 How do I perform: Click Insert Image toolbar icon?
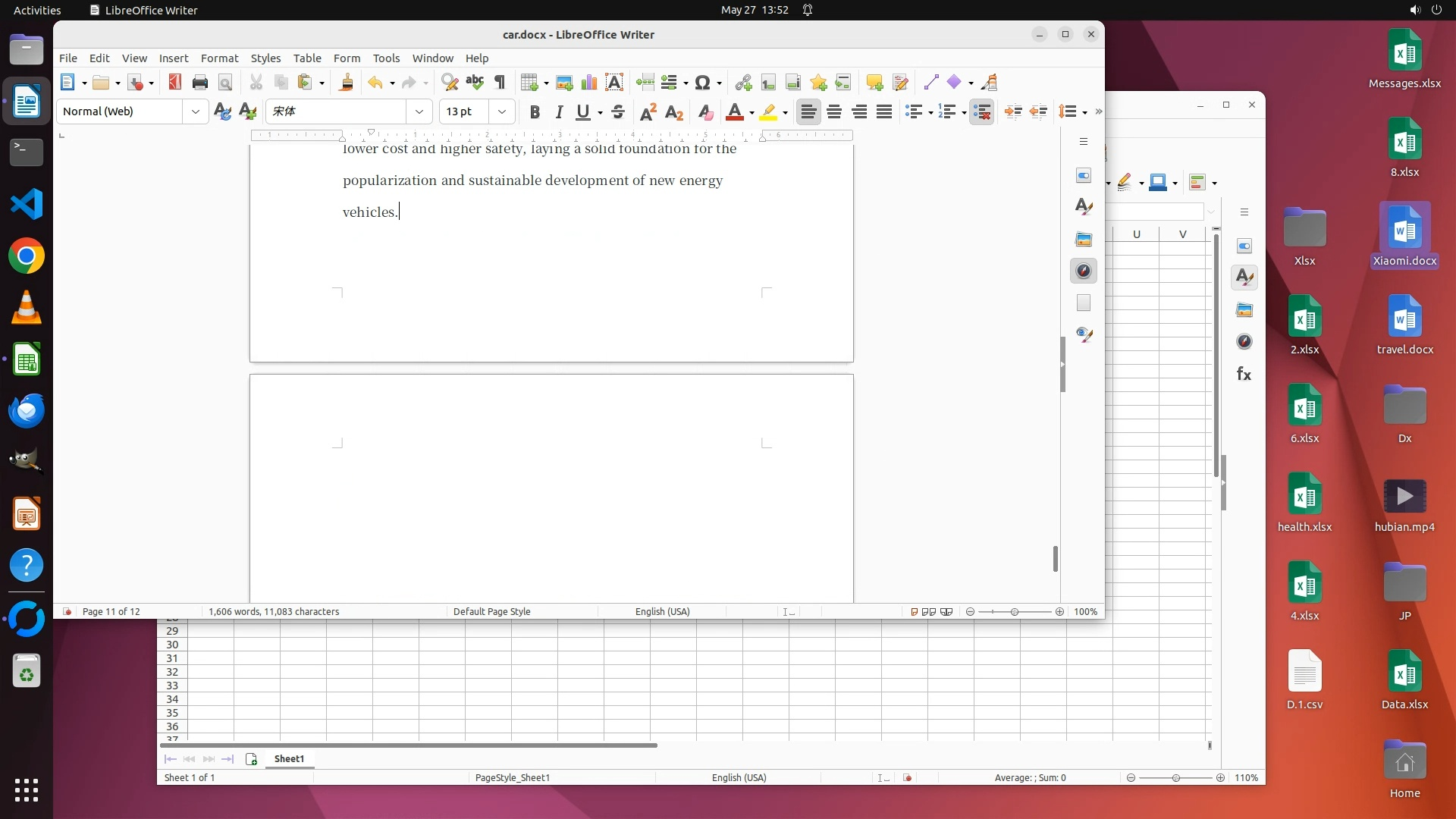click(x=564, y=83)
